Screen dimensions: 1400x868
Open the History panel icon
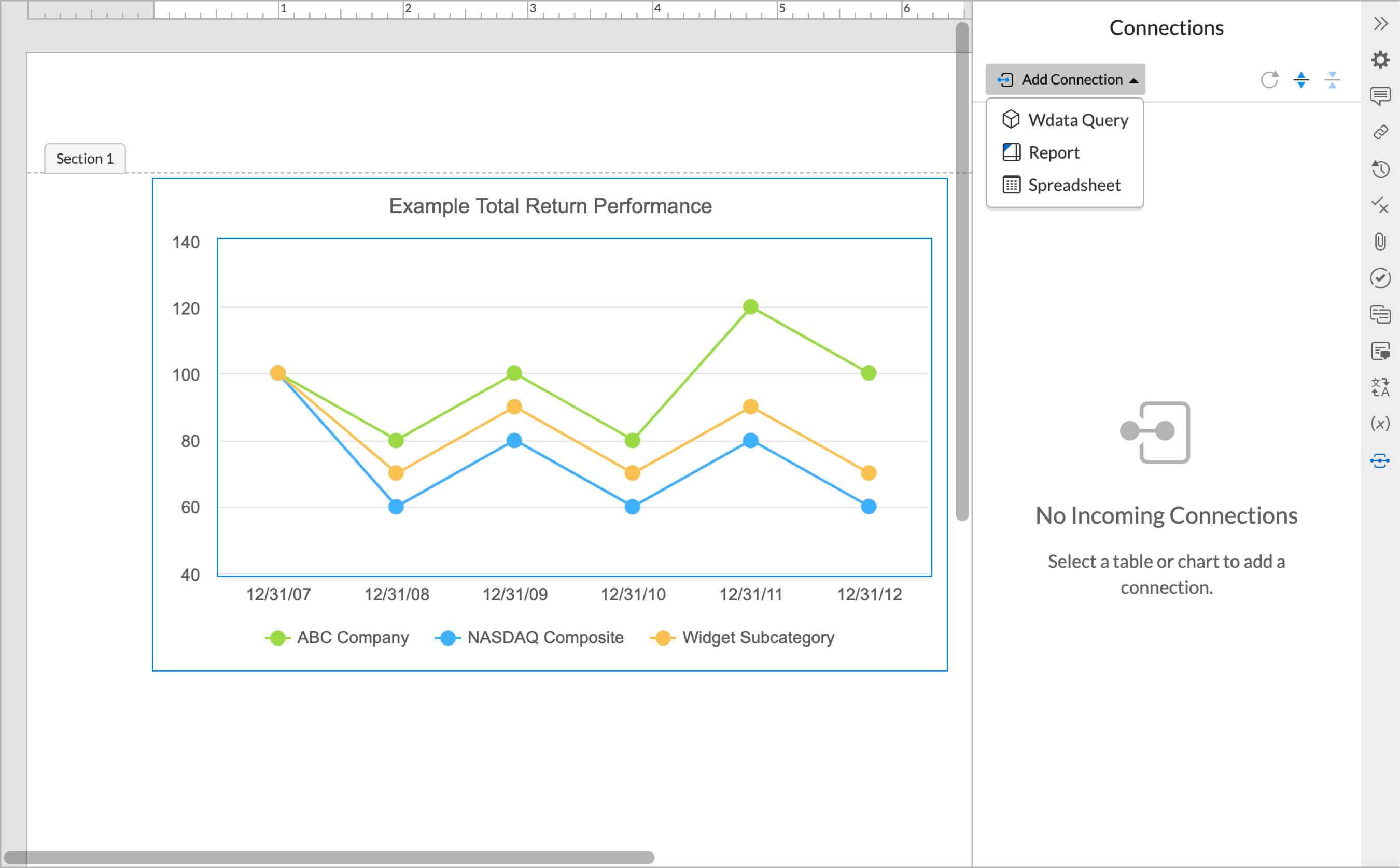(1380, 169)
